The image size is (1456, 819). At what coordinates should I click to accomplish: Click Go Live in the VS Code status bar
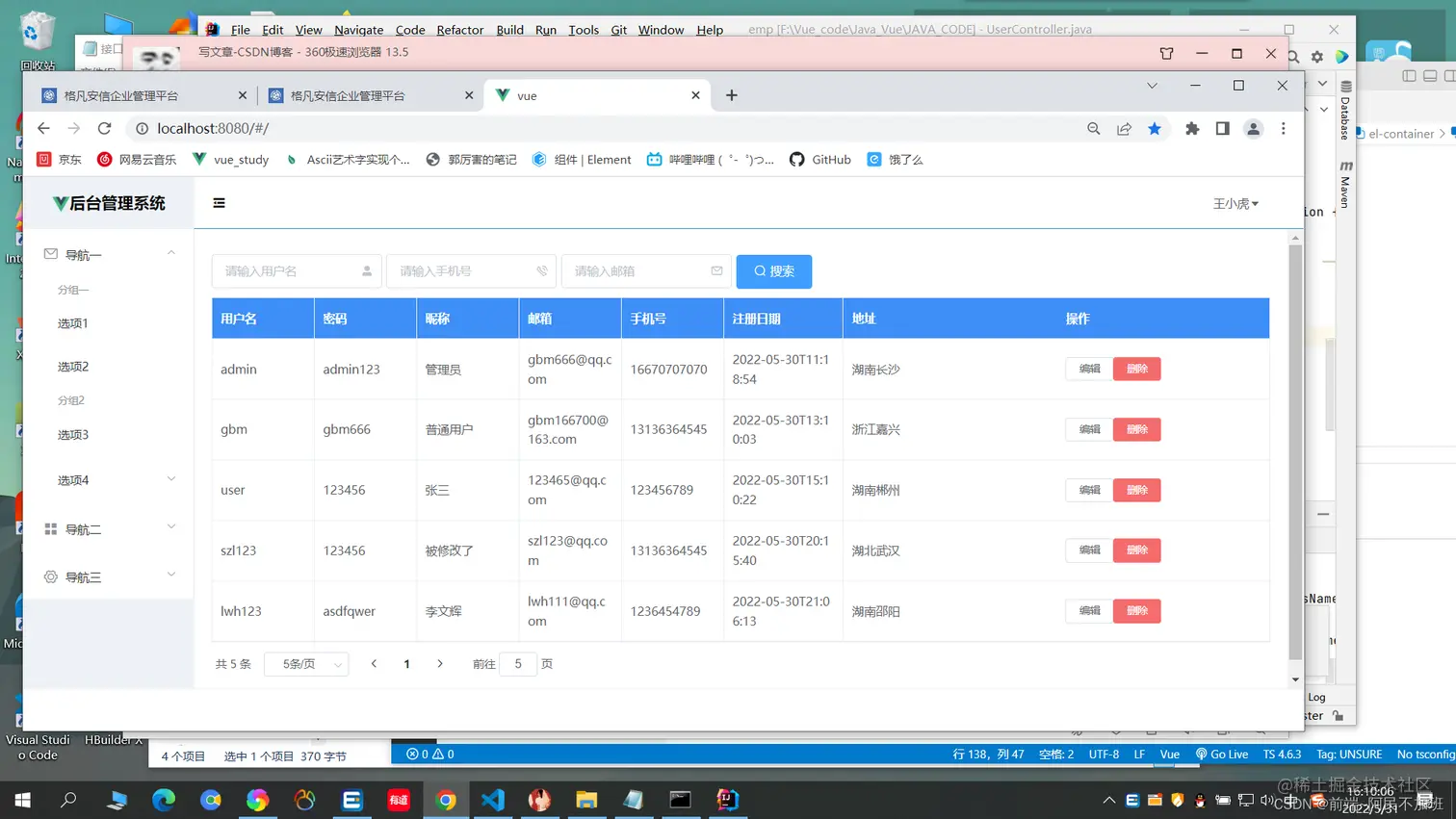point(1222,755)
